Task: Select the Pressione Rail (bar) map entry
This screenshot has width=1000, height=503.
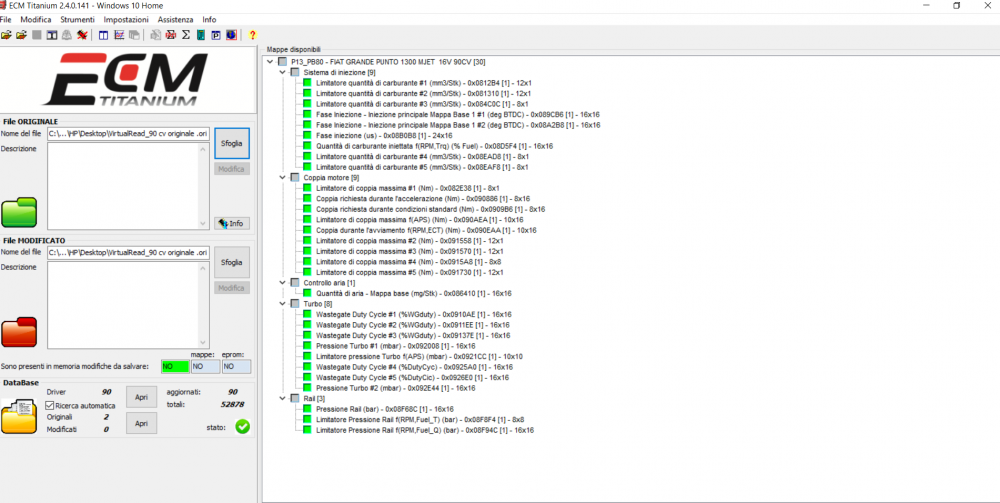Action: (x=385, y=409)
